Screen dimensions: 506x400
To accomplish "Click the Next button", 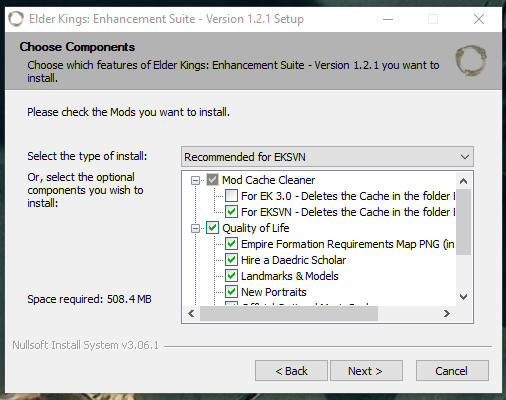I will 366,371.
